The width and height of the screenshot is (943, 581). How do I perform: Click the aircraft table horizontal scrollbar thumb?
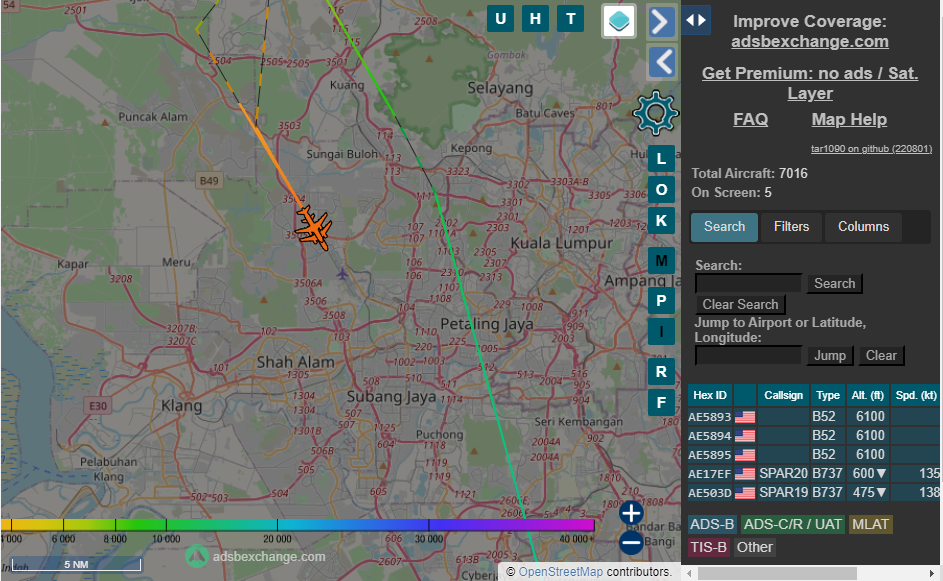click(x=777, y=573)
